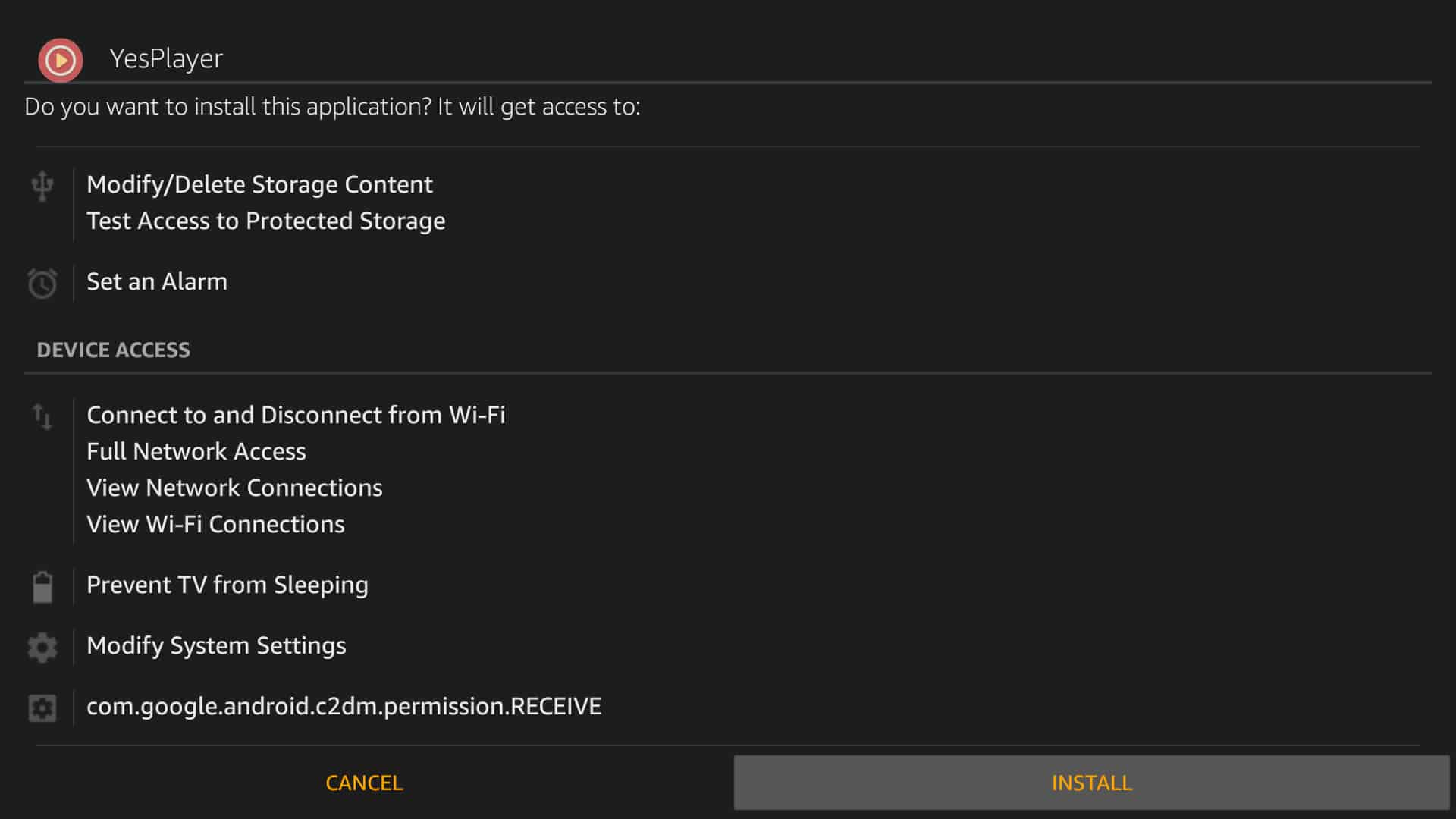The height and width of the screenshot is (819, 1456).
Task: Expand DEVICE ACCESS section
Action: [113, 349]
